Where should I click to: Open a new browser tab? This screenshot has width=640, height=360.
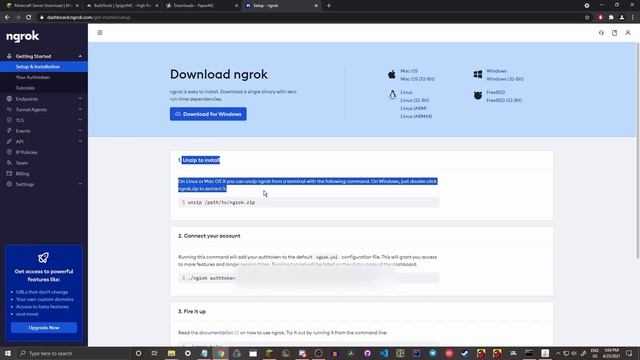pos(329,6)
